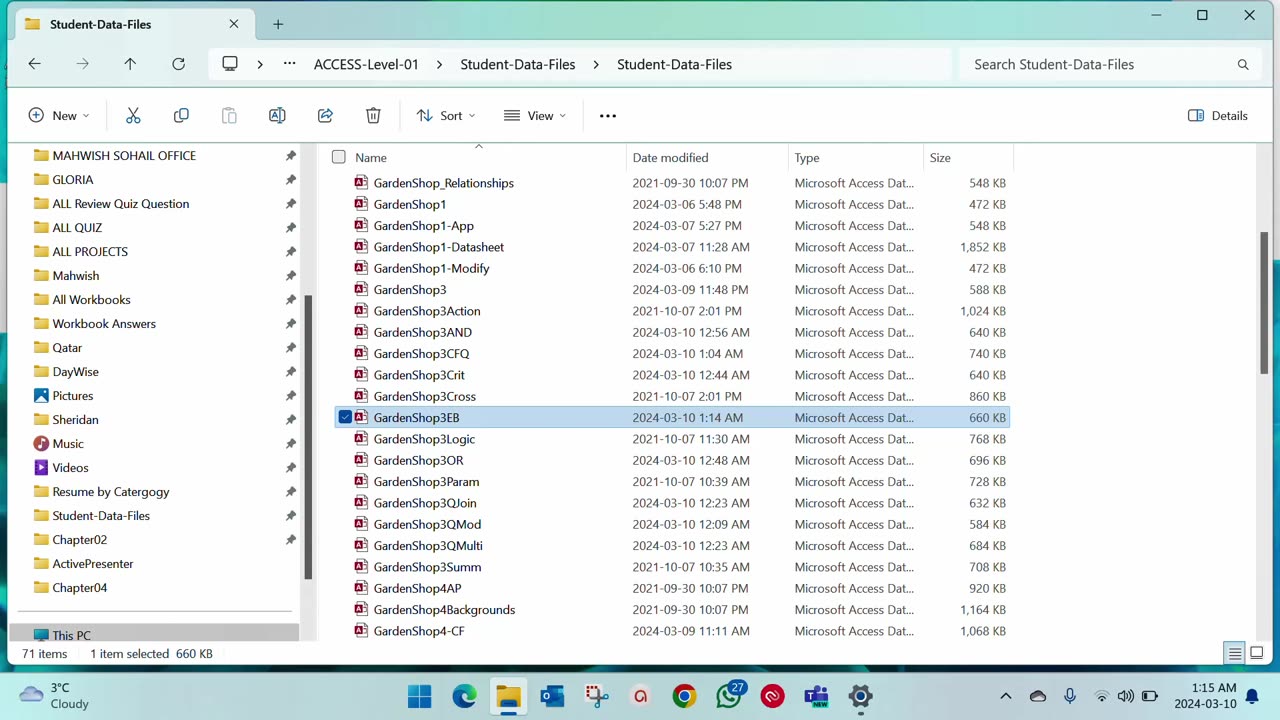
Task: Close the Student-Data-Files tab
Action: point(234,24)
